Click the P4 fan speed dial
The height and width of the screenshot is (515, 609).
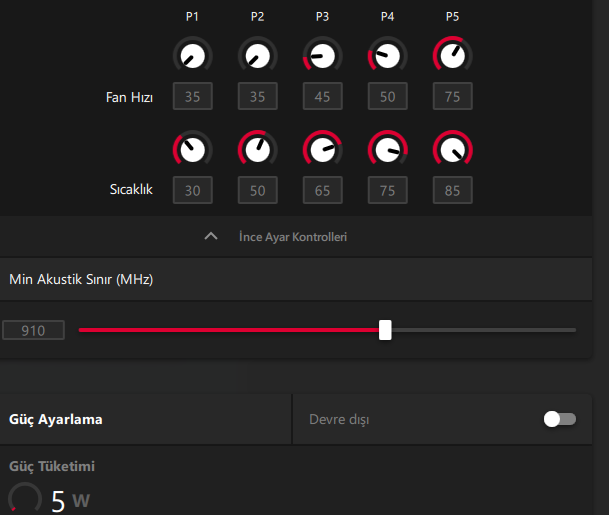[387, 56]
